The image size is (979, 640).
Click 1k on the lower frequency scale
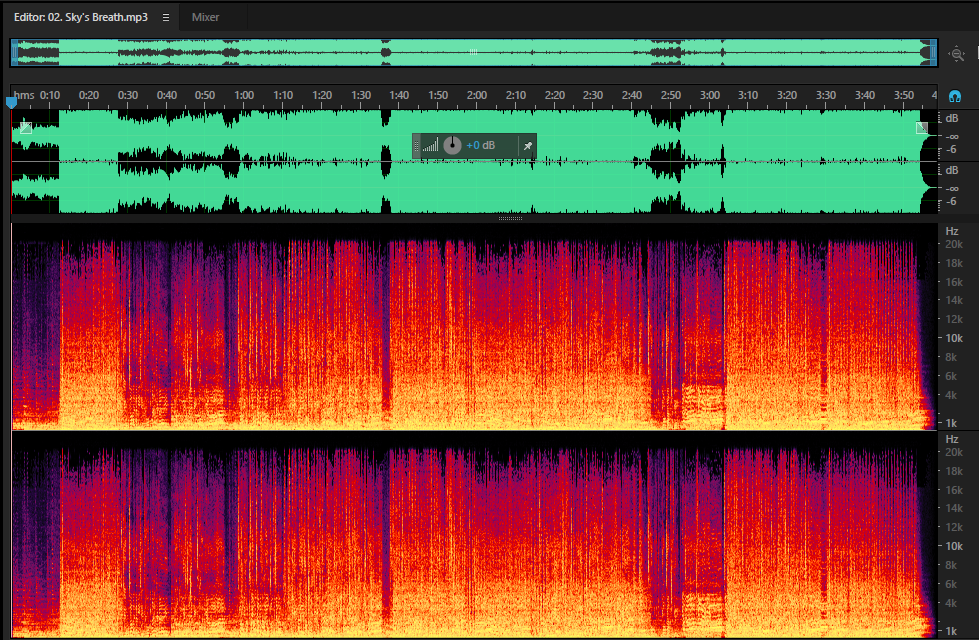pyautogui.click(x=952, y=631)
